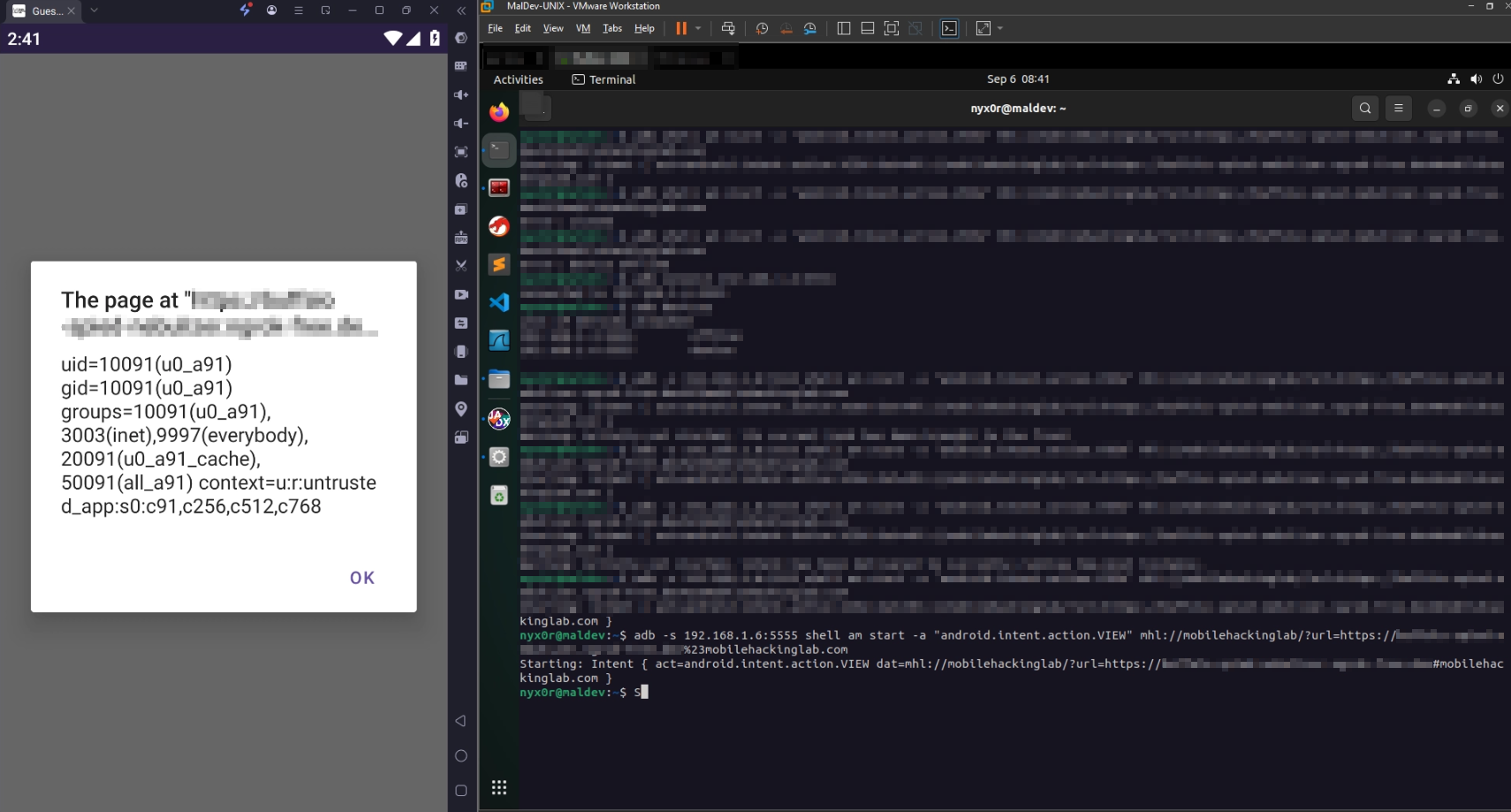This screenshot has width=1511, height=812.
Task: Toggle the thumbnail bar view
Action: tap(868, 28)
